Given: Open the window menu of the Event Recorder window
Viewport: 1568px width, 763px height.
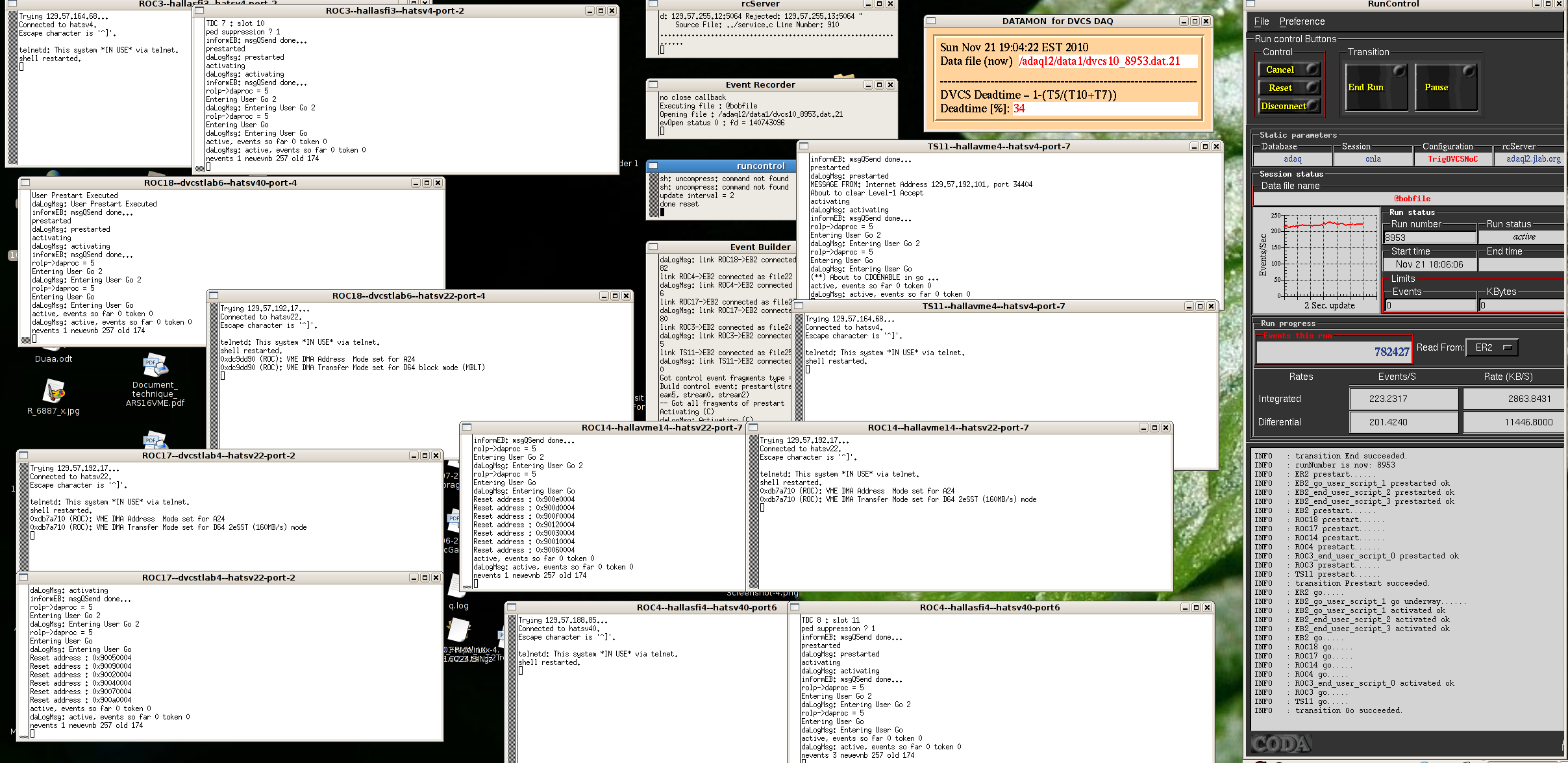Looking at the screenshot, I should tap(653, 84).
